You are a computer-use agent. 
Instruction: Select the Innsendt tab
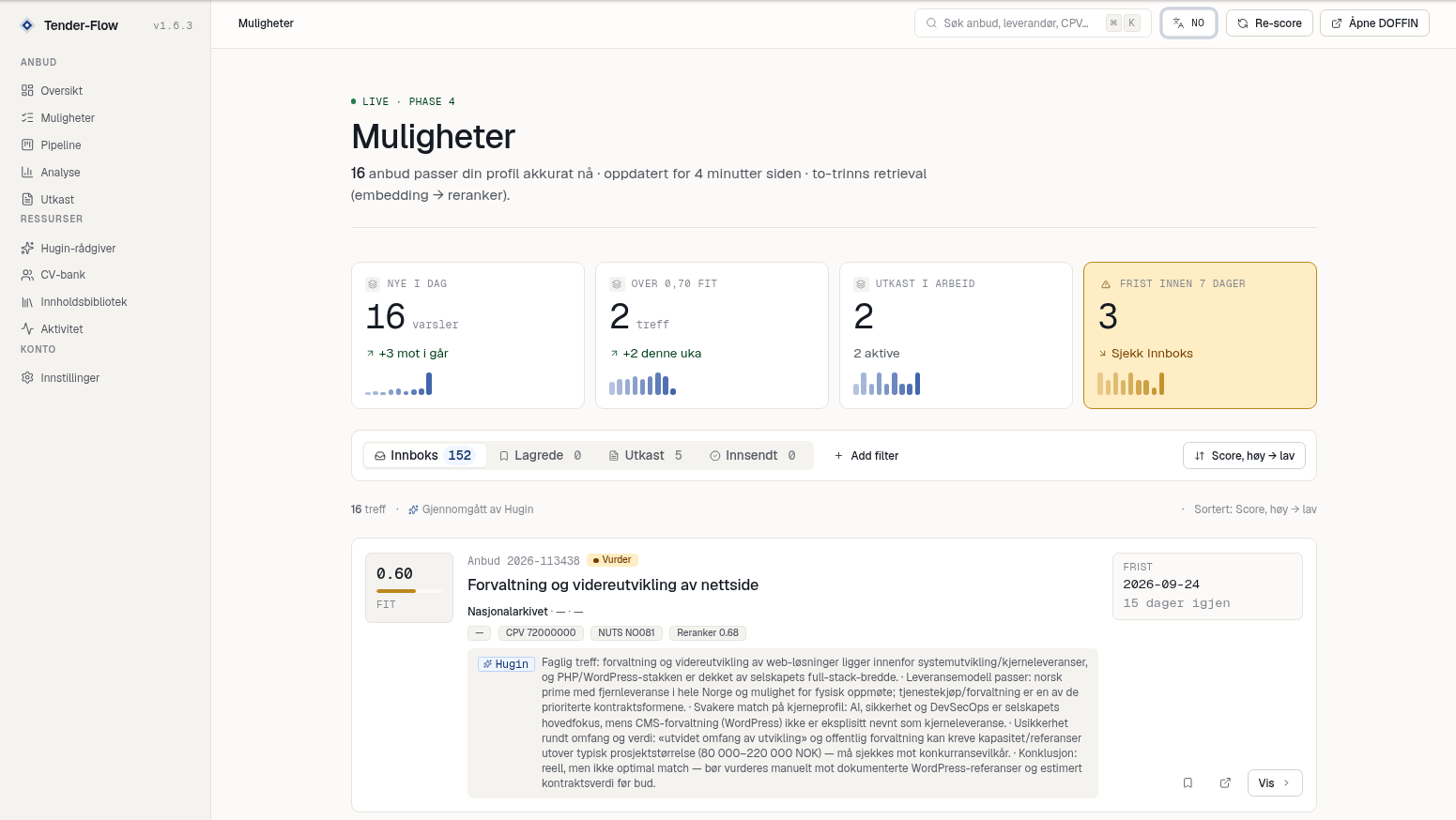[753, 456]
